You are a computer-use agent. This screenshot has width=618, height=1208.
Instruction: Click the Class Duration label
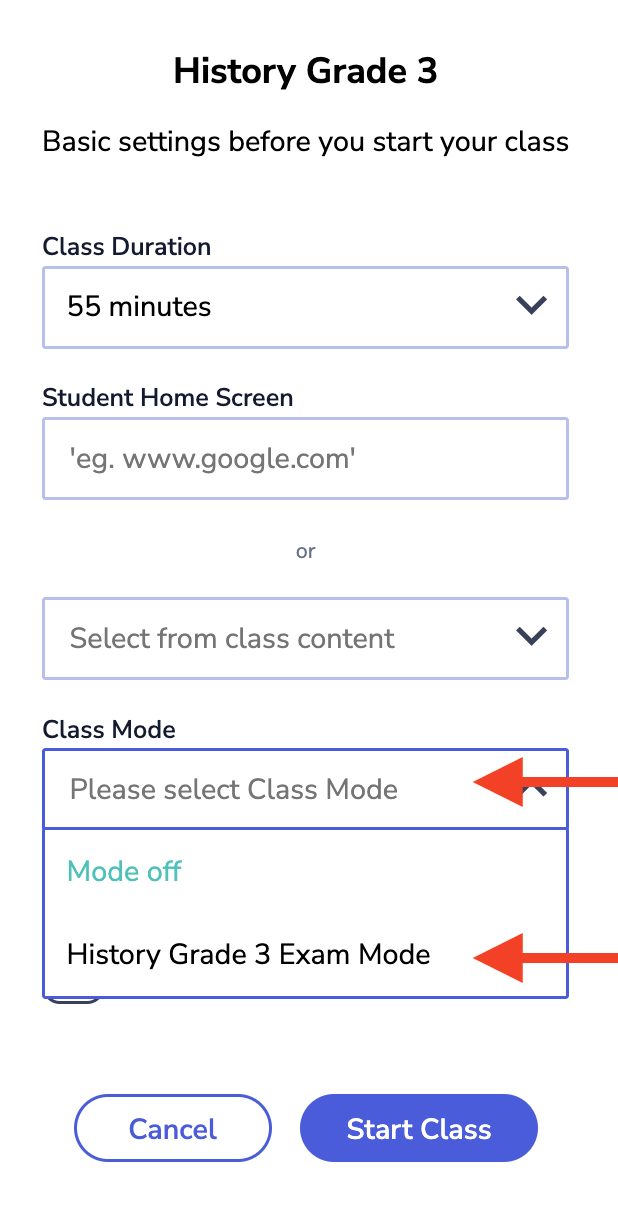[127, 246]
